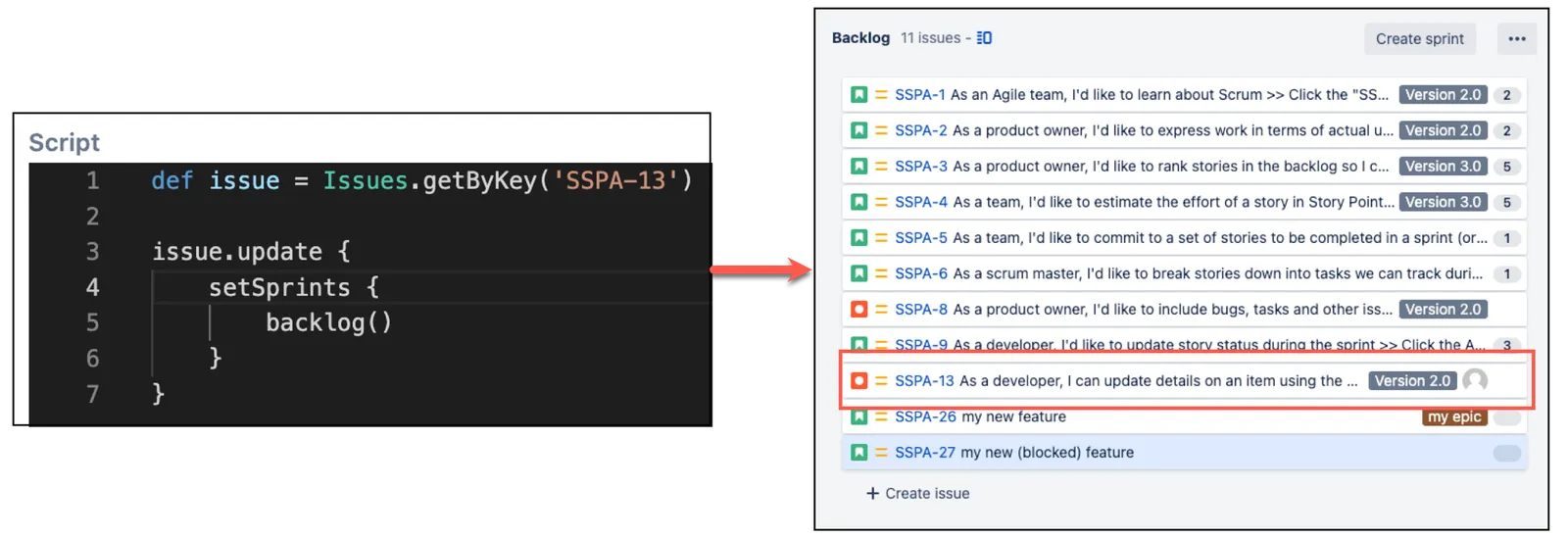Click medium priority icon of SSPA-26

pos(881,416)
